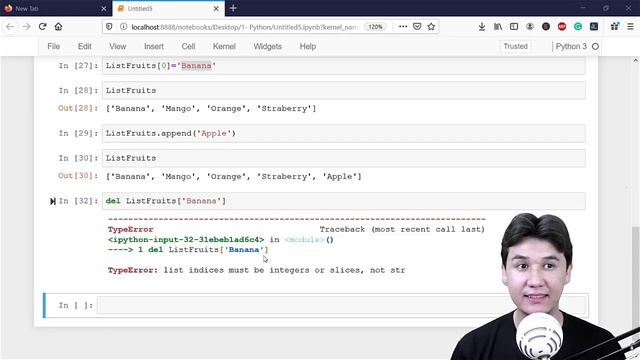Click the kernel status indicator circle
This screenshot has width=640, height=360.
coord(596,47)
